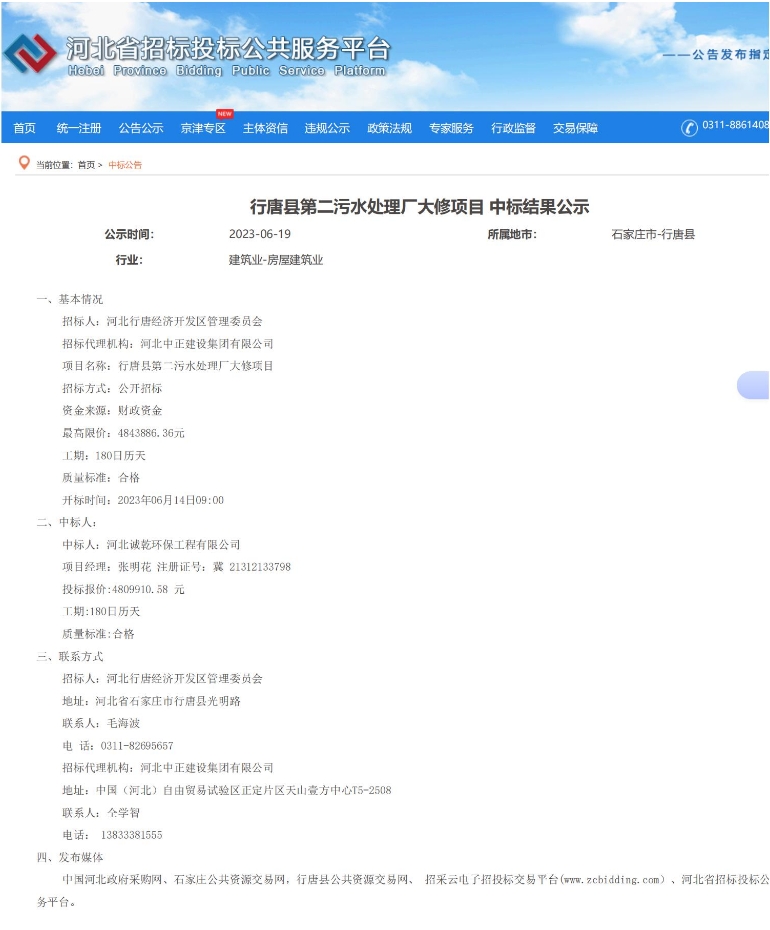This screenshot has height=930, width=770.
Task: Select 政策法规 from navigation
Action: [389, 128]
